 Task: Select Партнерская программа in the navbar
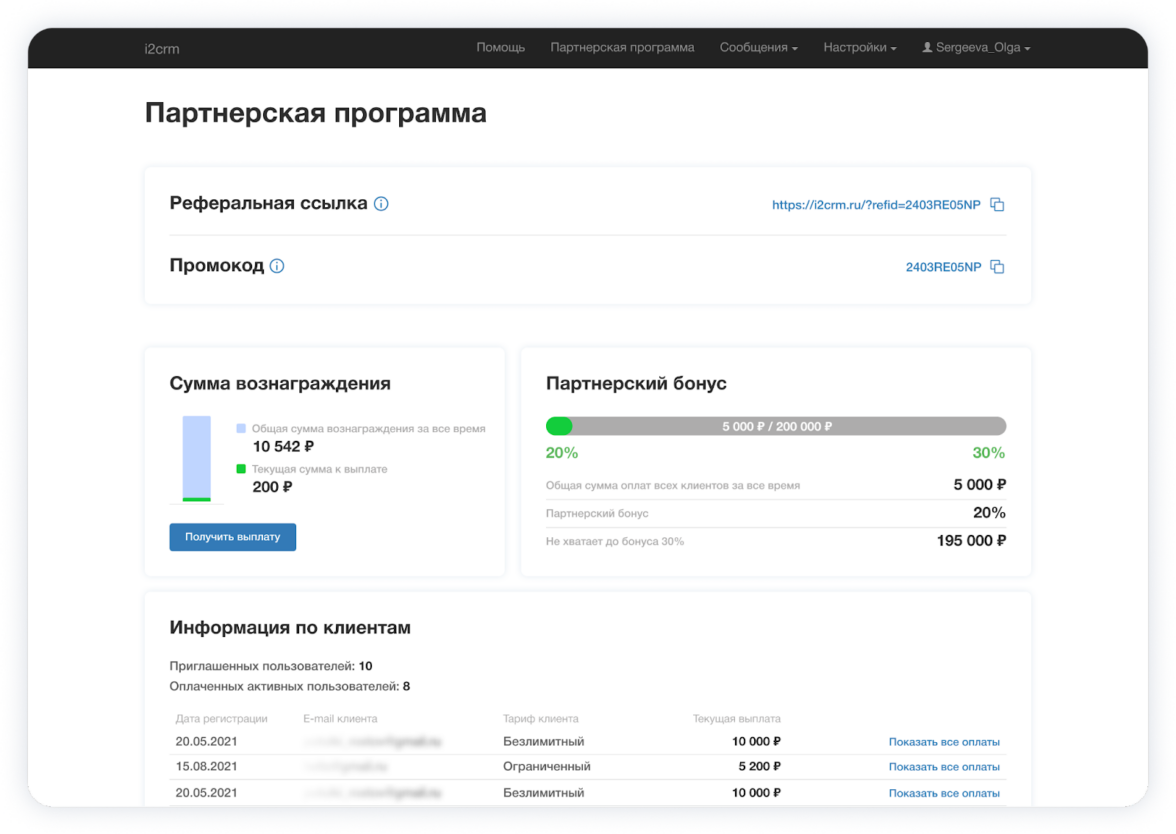click(622, 48)
